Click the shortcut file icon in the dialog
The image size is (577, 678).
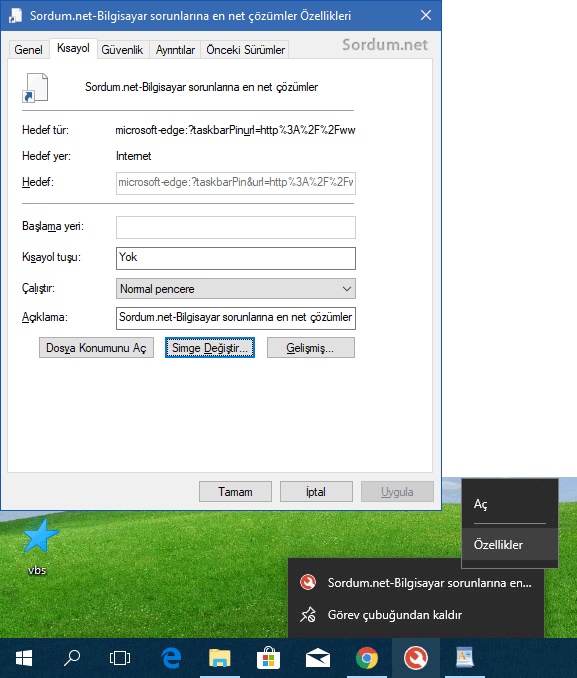[x=35, y=88]
